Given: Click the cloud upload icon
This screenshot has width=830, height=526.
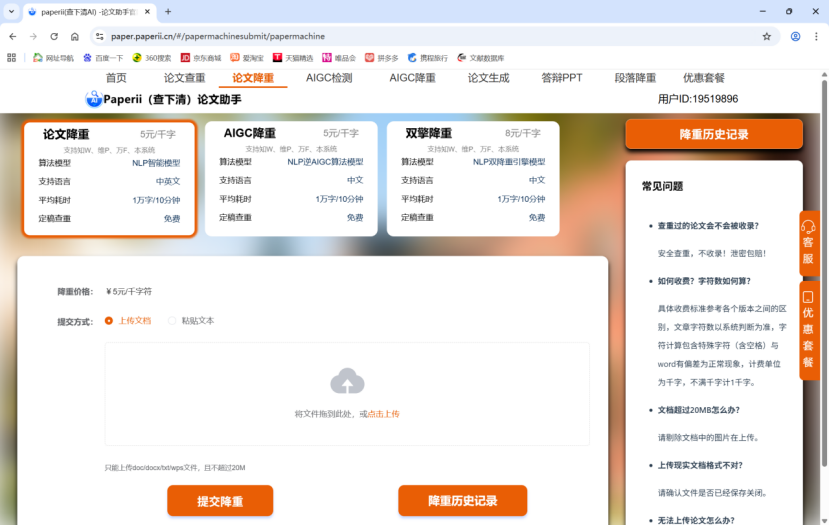Looking at the screenshot, I should (347, 381).
